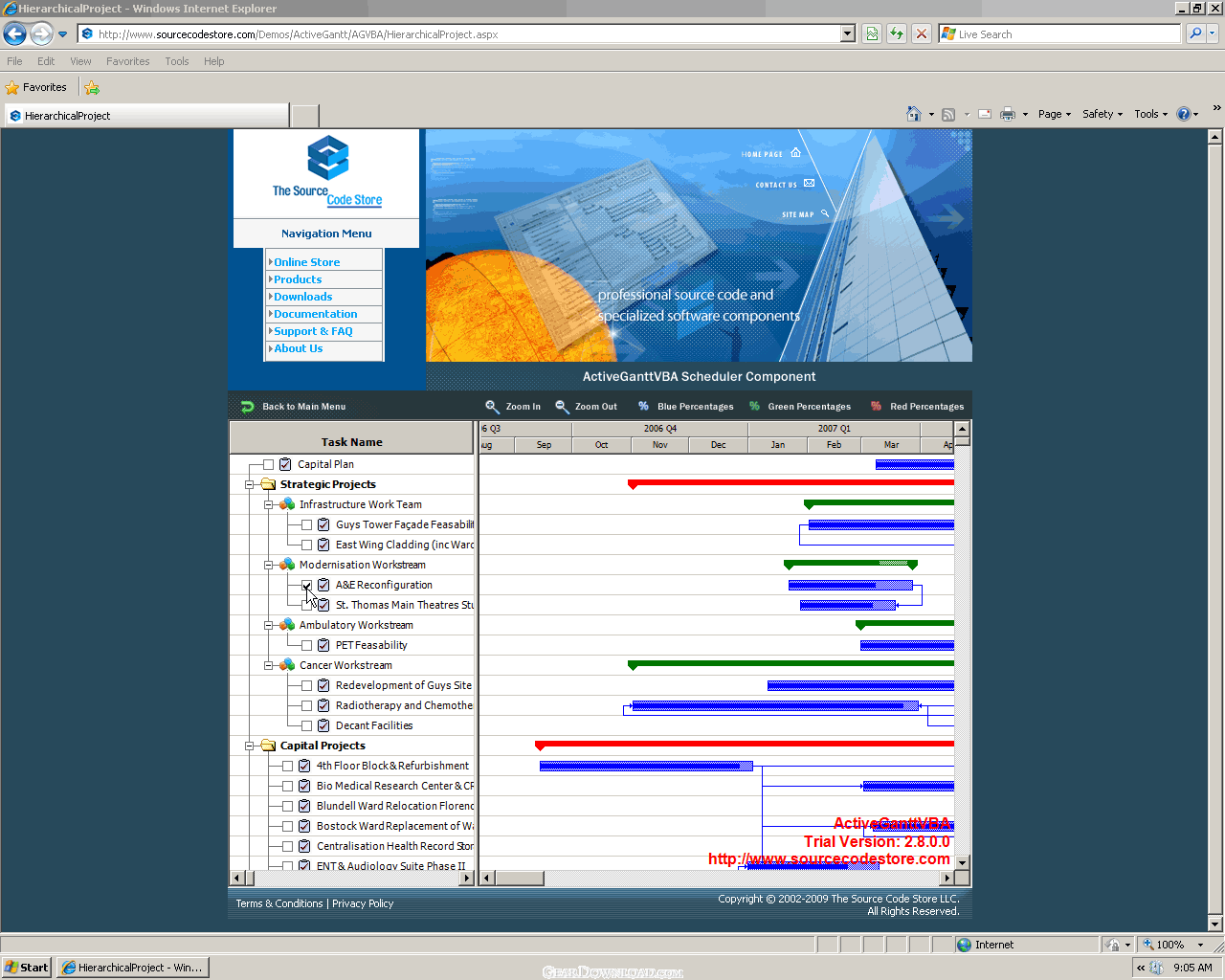Collapse the Cancer Workstream node
1225x980 pixels.
tap(268, 666)
